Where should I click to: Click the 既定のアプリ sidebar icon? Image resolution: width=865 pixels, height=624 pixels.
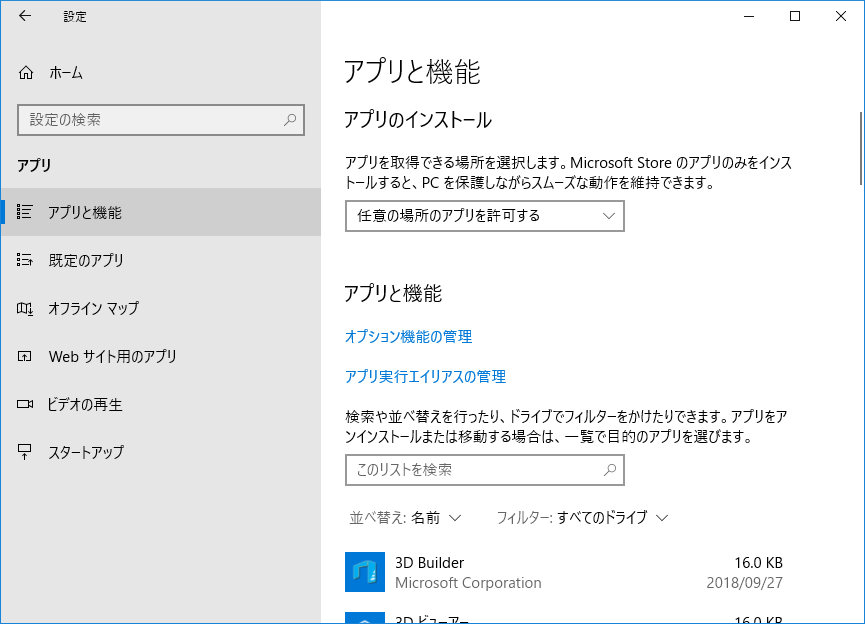click(24, 260)
